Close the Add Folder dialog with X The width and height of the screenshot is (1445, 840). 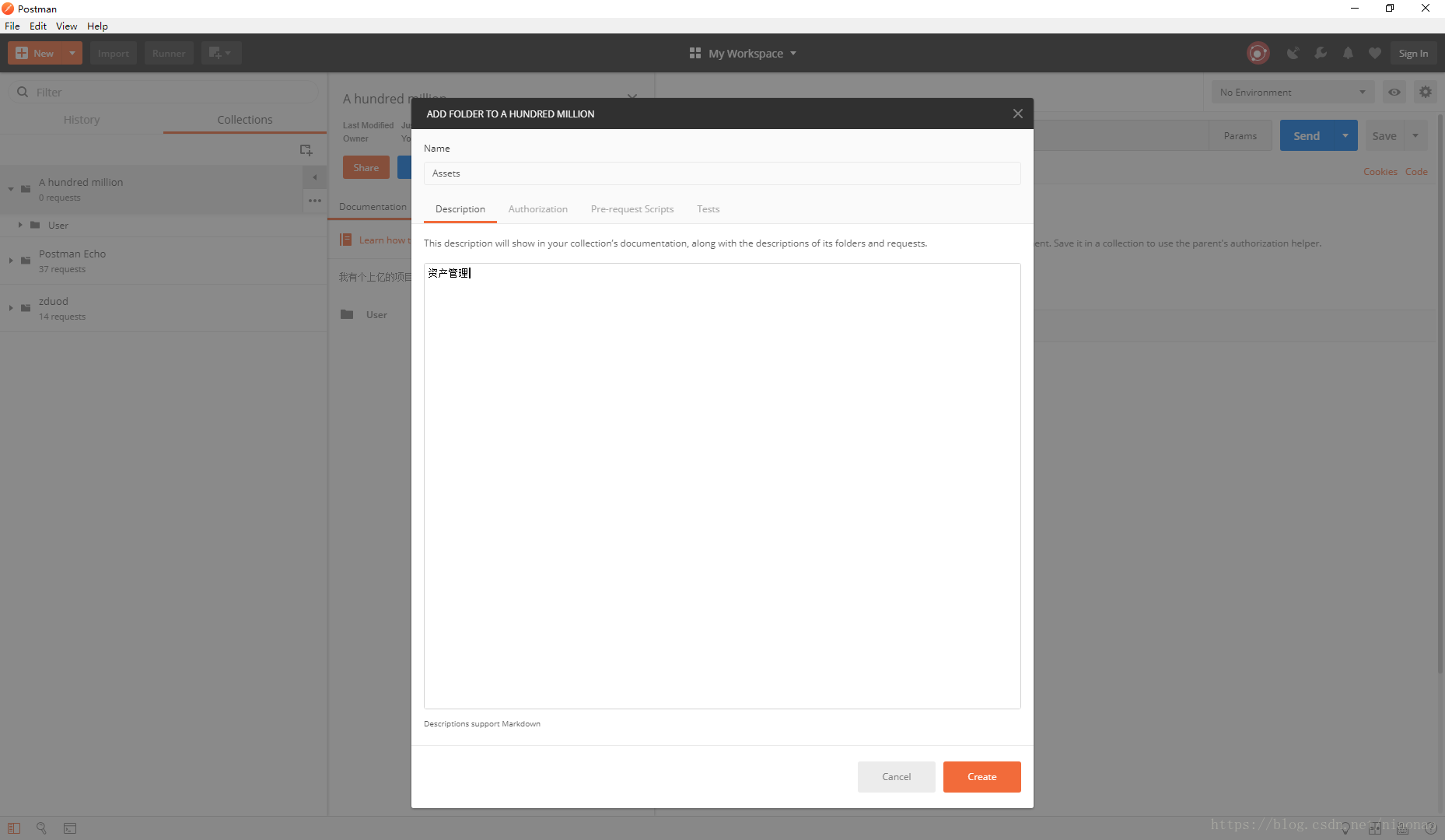tap(1017, 114)
